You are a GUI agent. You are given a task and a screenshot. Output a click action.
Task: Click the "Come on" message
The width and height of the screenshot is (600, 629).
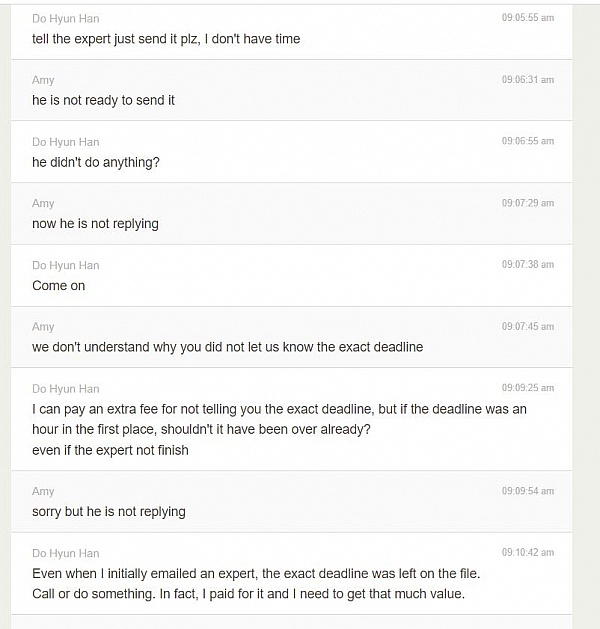coord(58,286)
